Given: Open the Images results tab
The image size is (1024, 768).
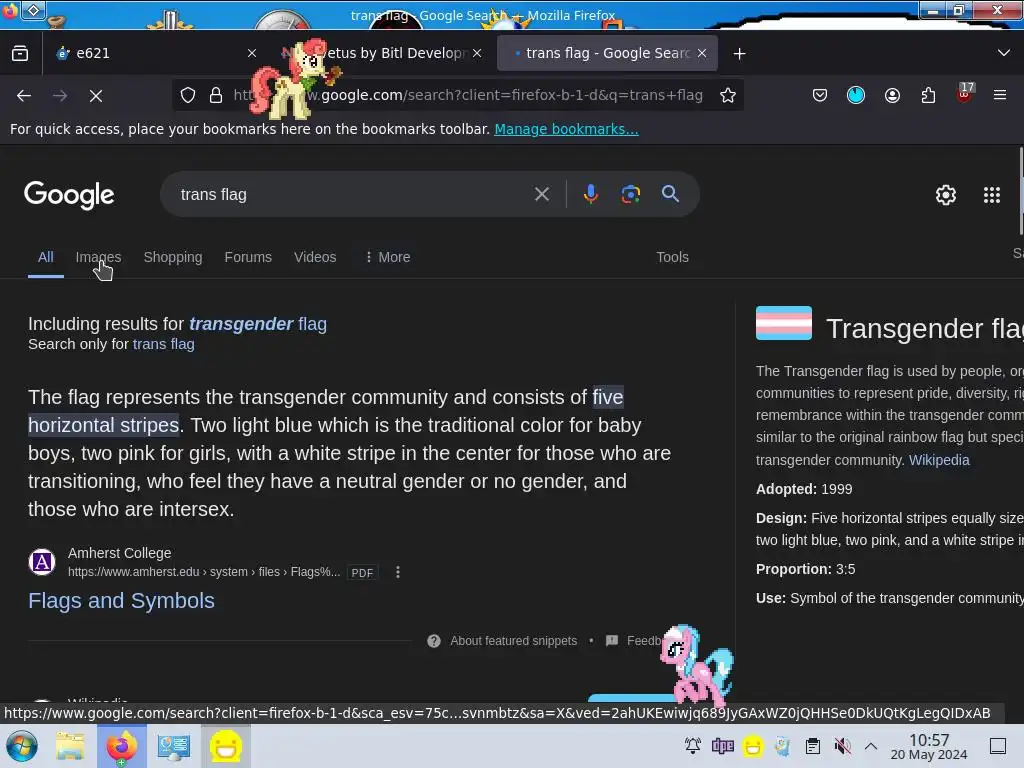Looking at the screenshot, I should coord(98,257).
